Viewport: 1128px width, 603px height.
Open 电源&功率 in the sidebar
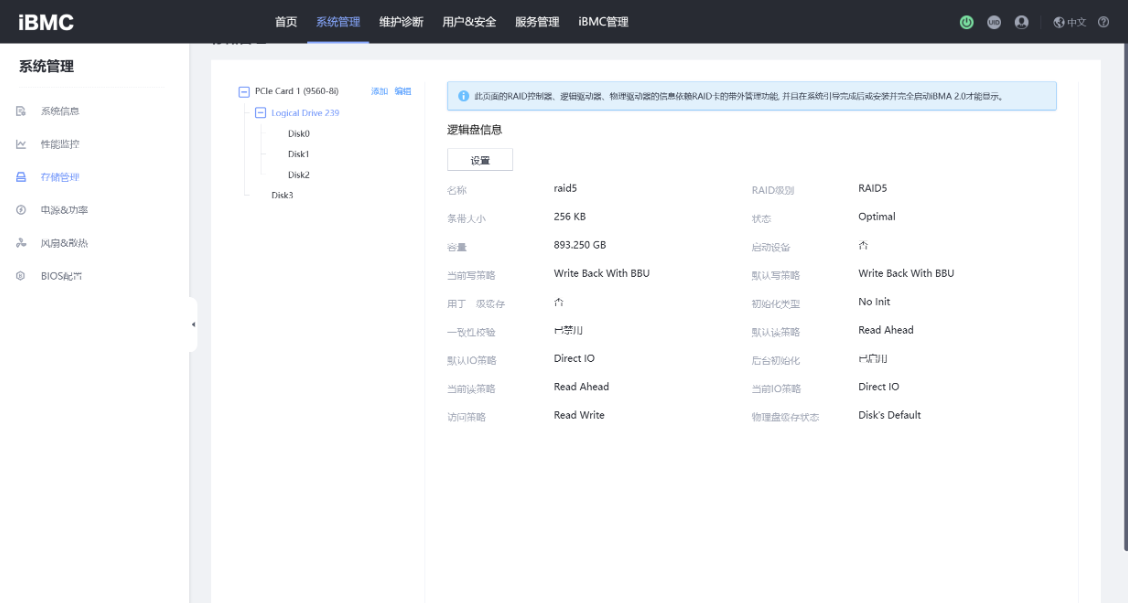[x=64, y=210]
